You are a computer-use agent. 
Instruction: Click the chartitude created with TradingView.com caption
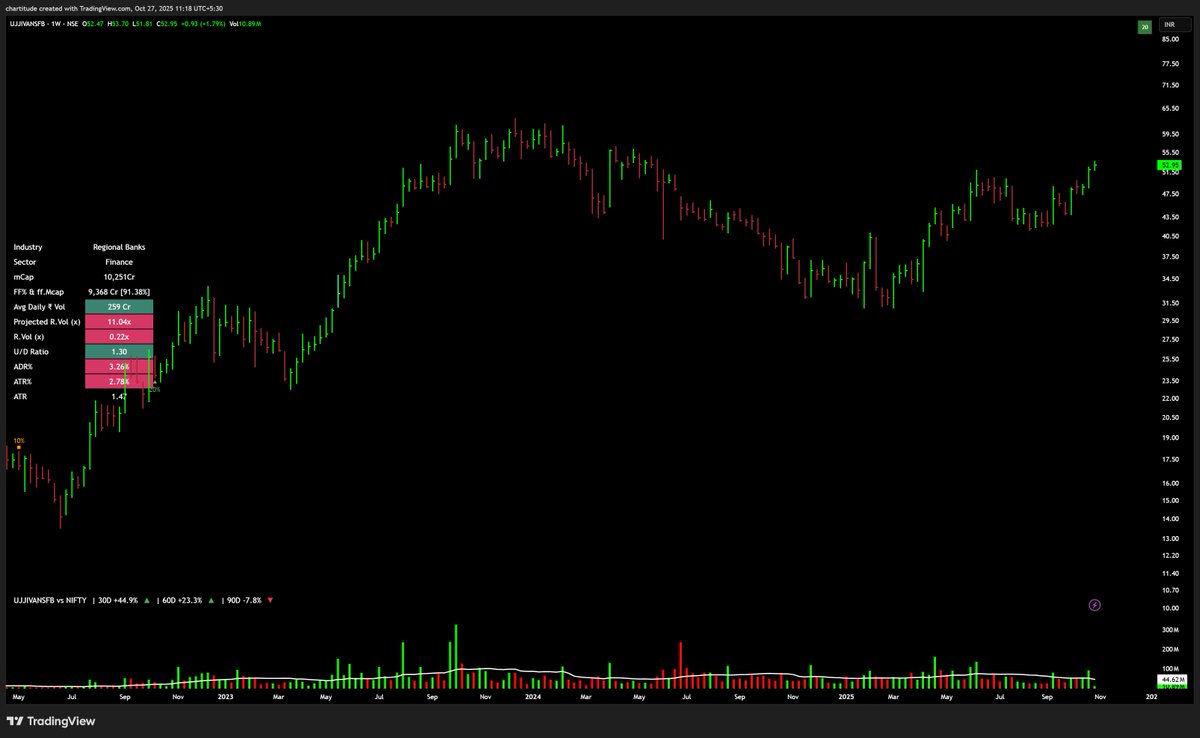(115, 8)
